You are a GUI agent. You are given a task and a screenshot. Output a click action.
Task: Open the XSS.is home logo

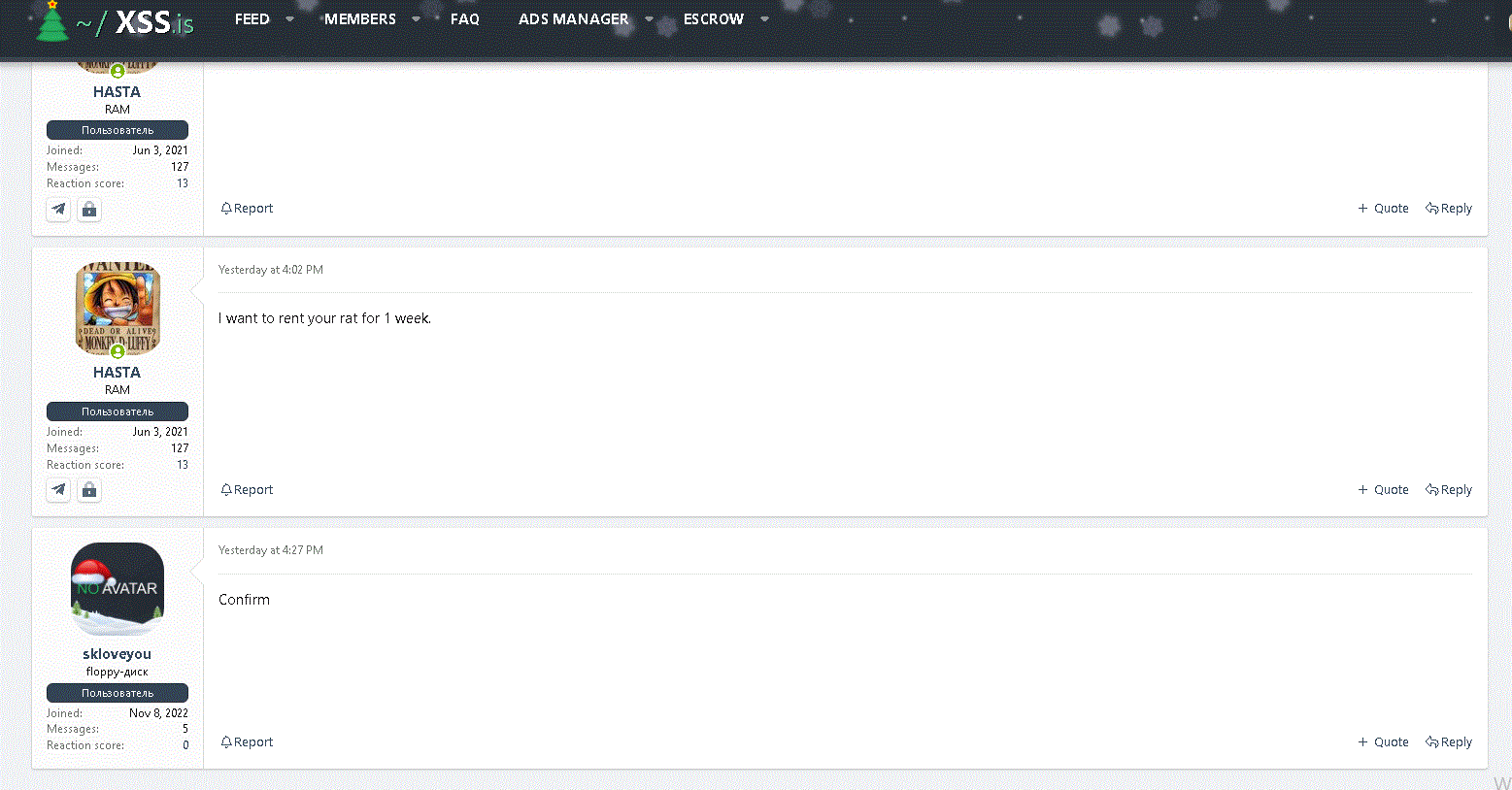coord(115,21)
